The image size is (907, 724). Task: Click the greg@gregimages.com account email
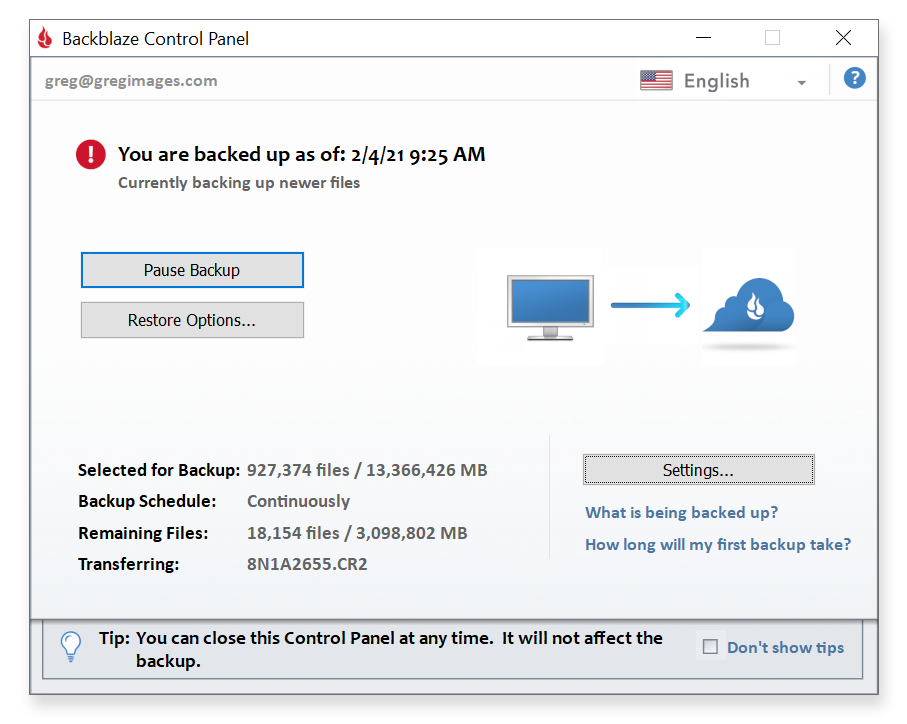(x=131, y=81)
